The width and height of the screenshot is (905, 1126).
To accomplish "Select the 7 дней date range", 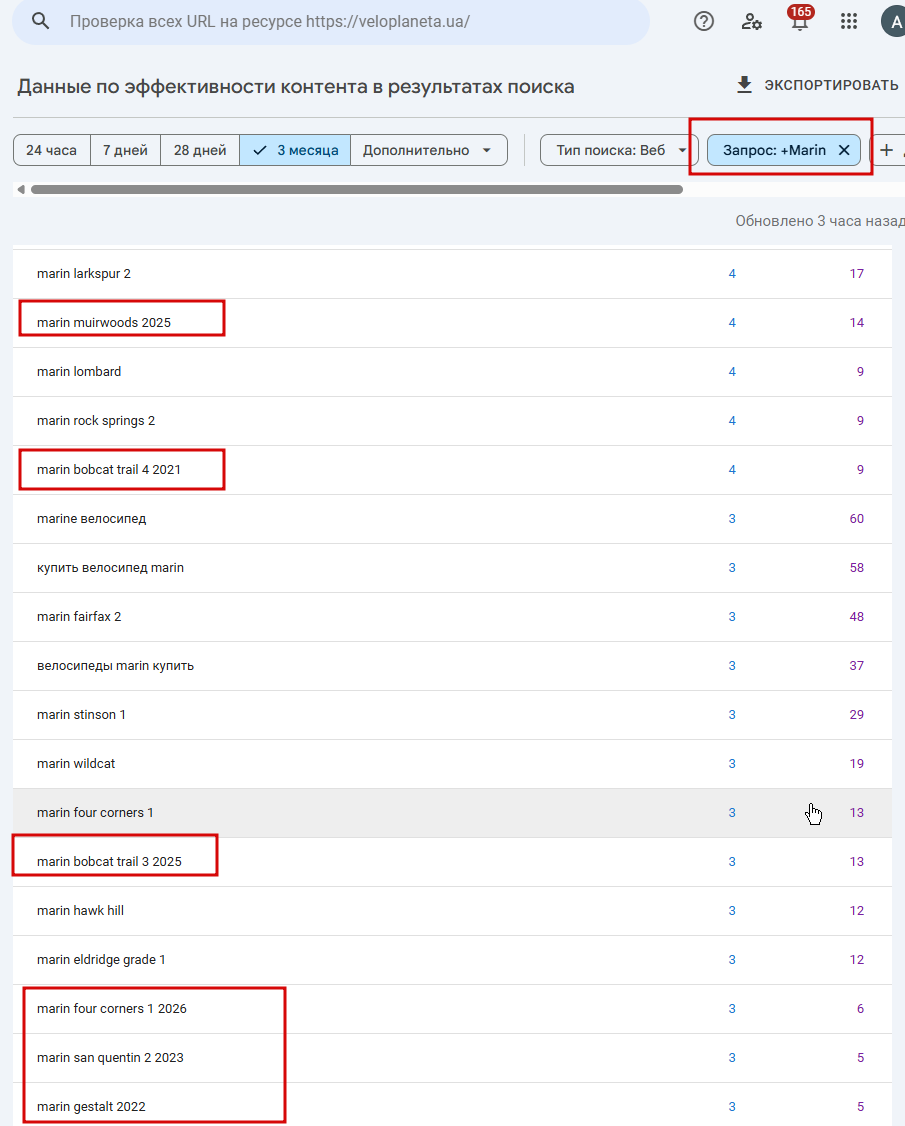I will pyautogui.click(x=125, y=150).
